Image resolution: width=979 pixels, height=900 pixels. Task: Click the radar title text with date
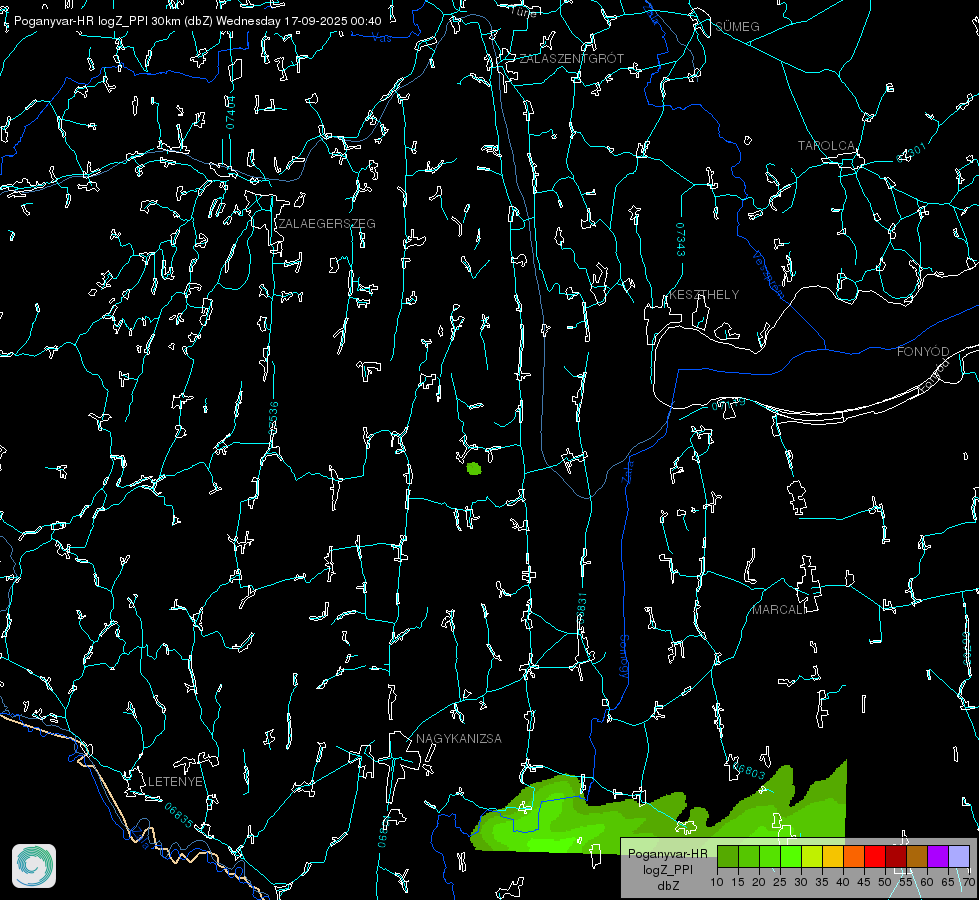coord(197,21)
